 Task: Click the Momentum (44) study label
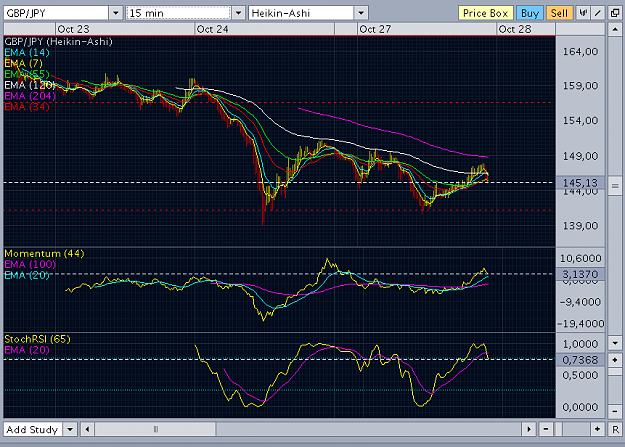pyautogui.click(x=44, y=253)
